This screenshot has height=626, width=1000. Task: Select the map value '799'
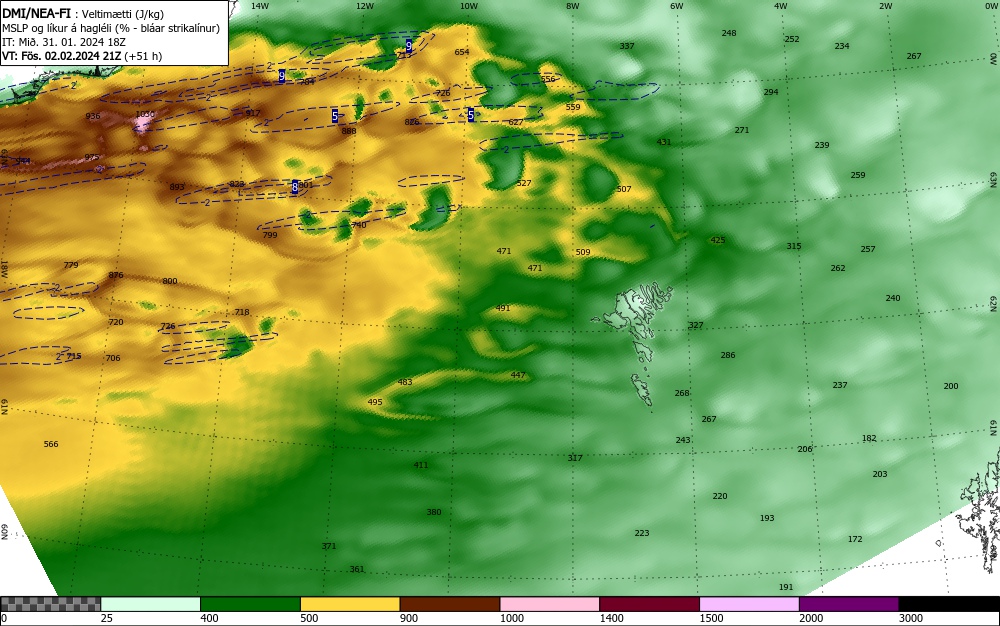pyautogui.click(x=270, y=235)
